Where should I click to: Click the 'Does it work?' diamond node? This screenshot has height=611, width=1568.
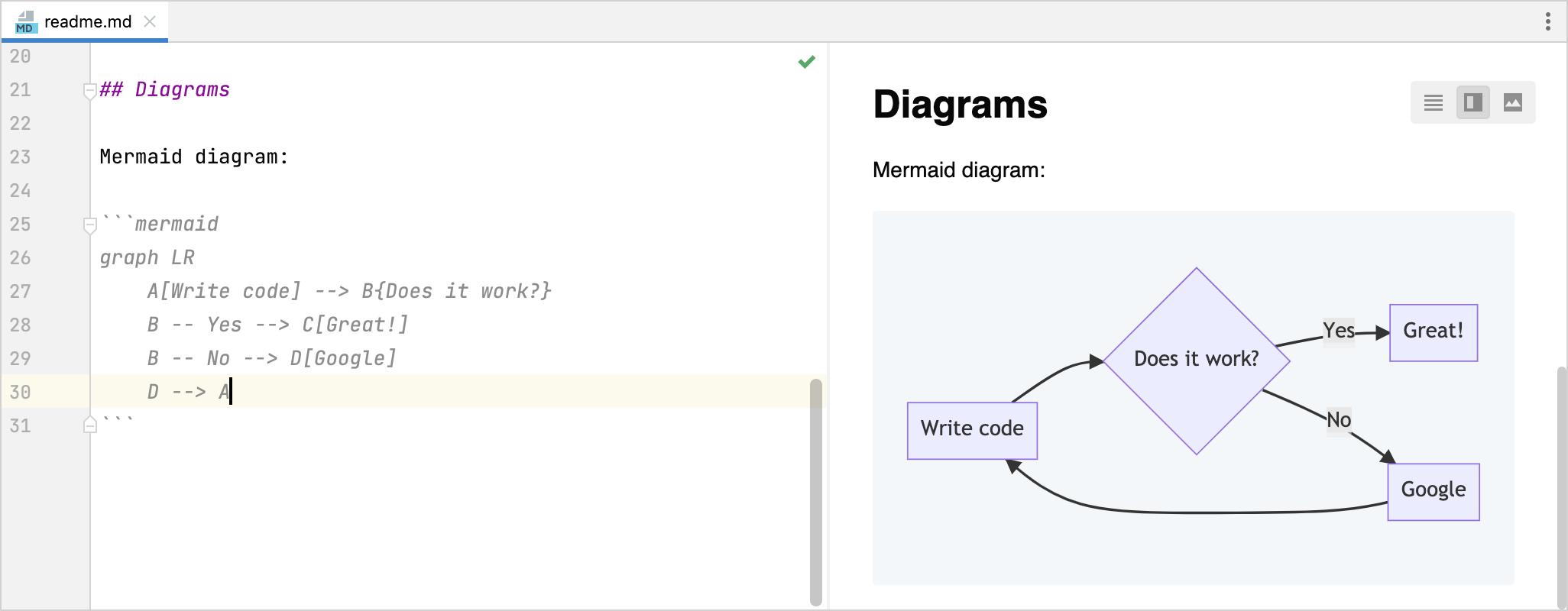pos(1196,360)
